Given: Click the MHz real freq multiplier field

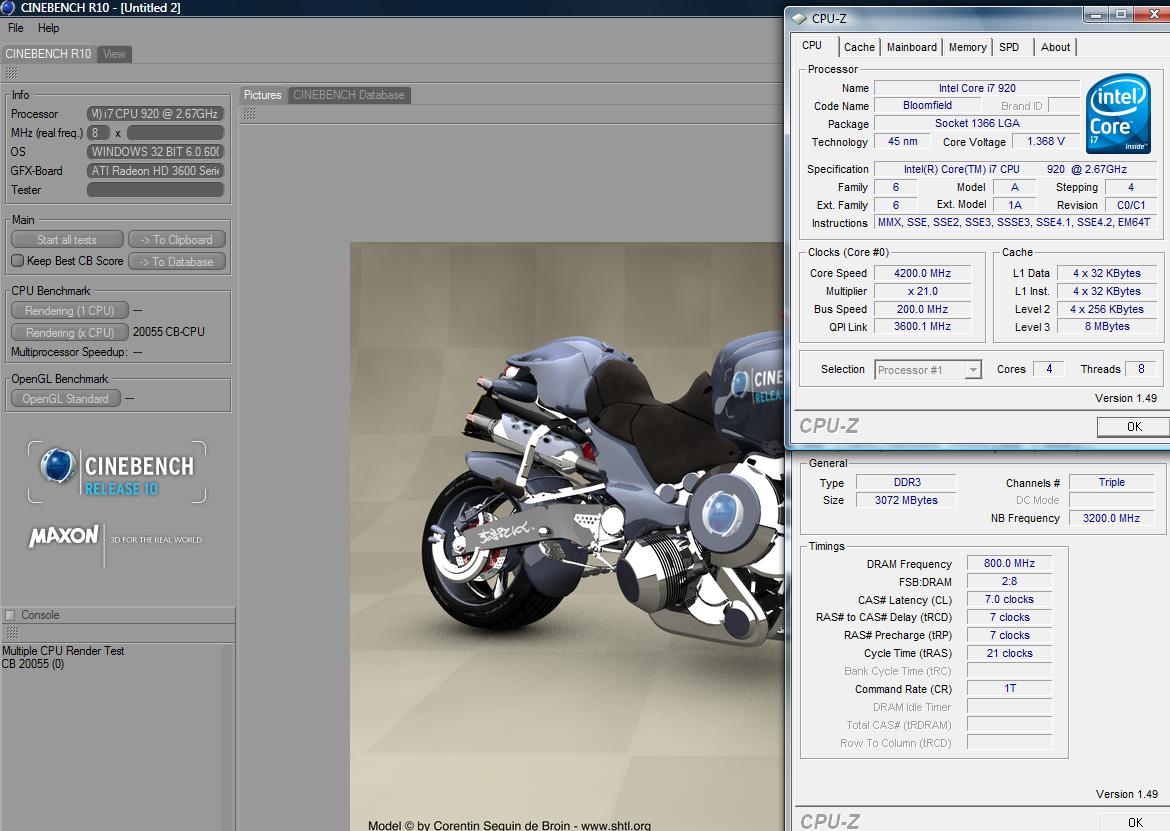Looking at the screenshot, I should tap(98, 133).
